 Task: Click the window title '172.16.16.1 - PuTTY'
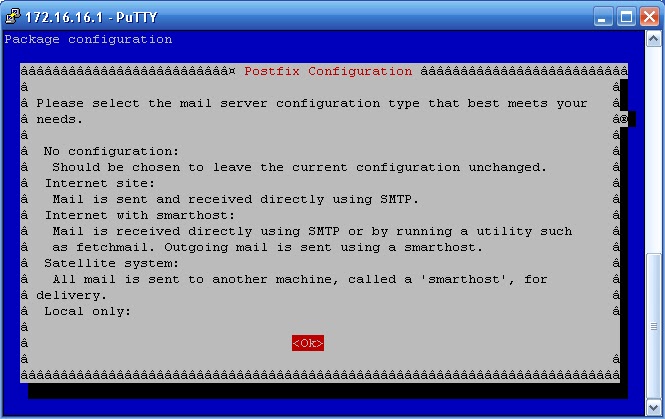[91, 17]
